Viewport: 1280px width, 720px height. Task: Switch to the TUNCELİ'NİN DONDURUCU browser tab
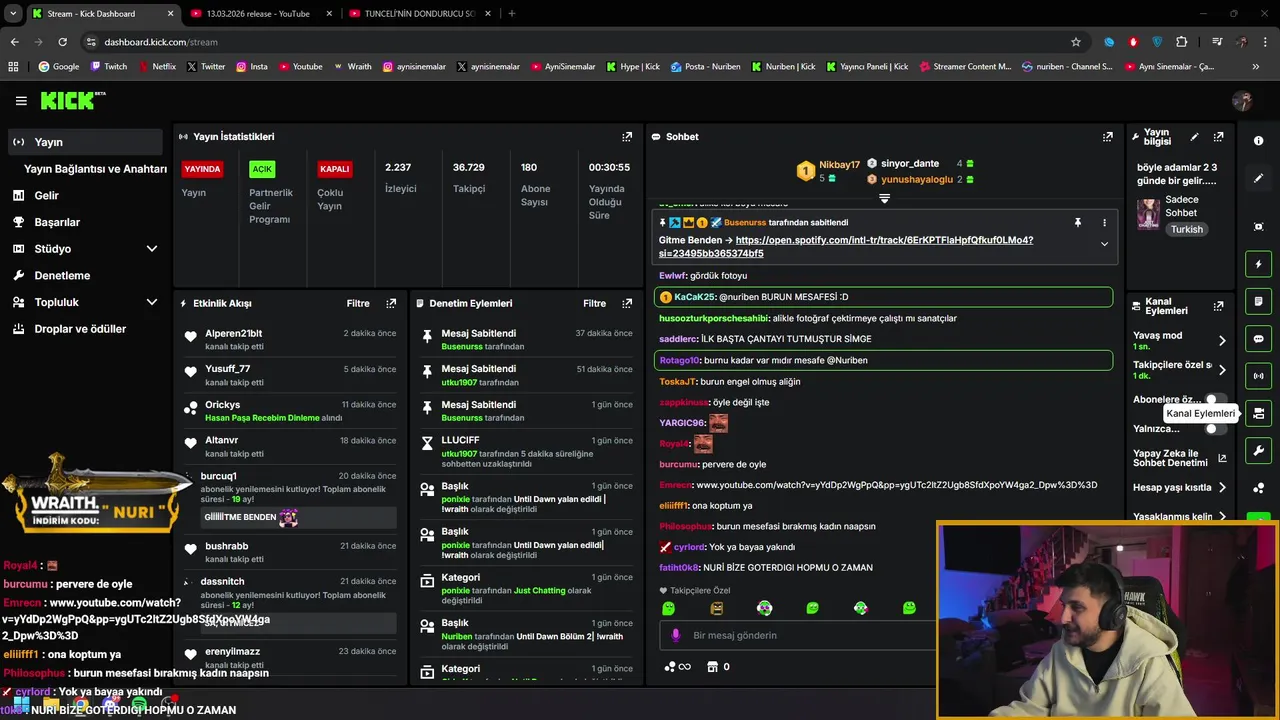click(418, 13)
